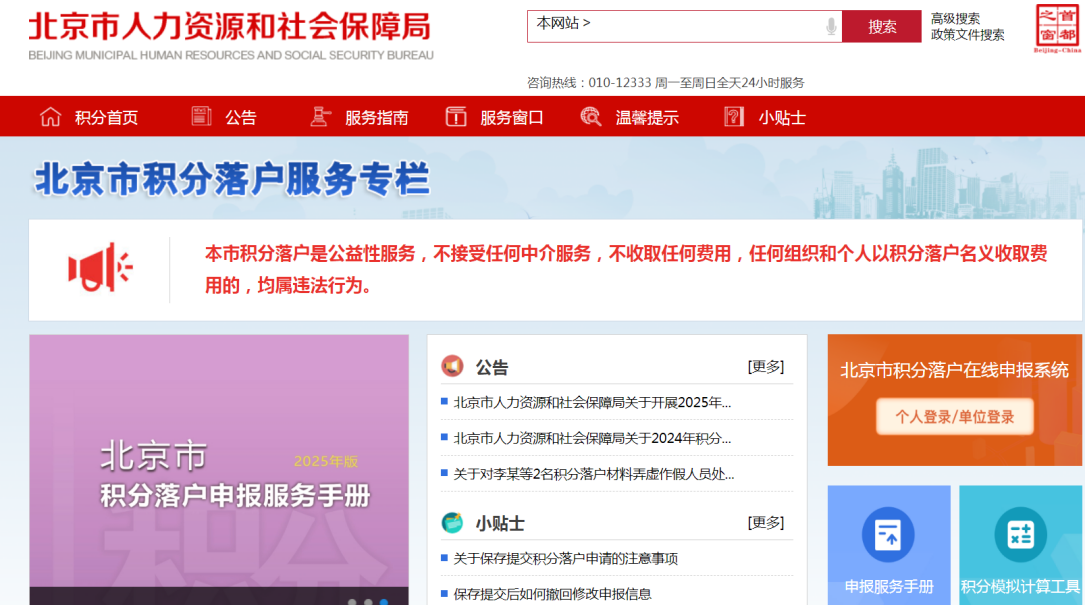The width and height of the screenshot is (1085, 605).
Task: Open the 公告 navigation menu item
Action: coord(241,118)
